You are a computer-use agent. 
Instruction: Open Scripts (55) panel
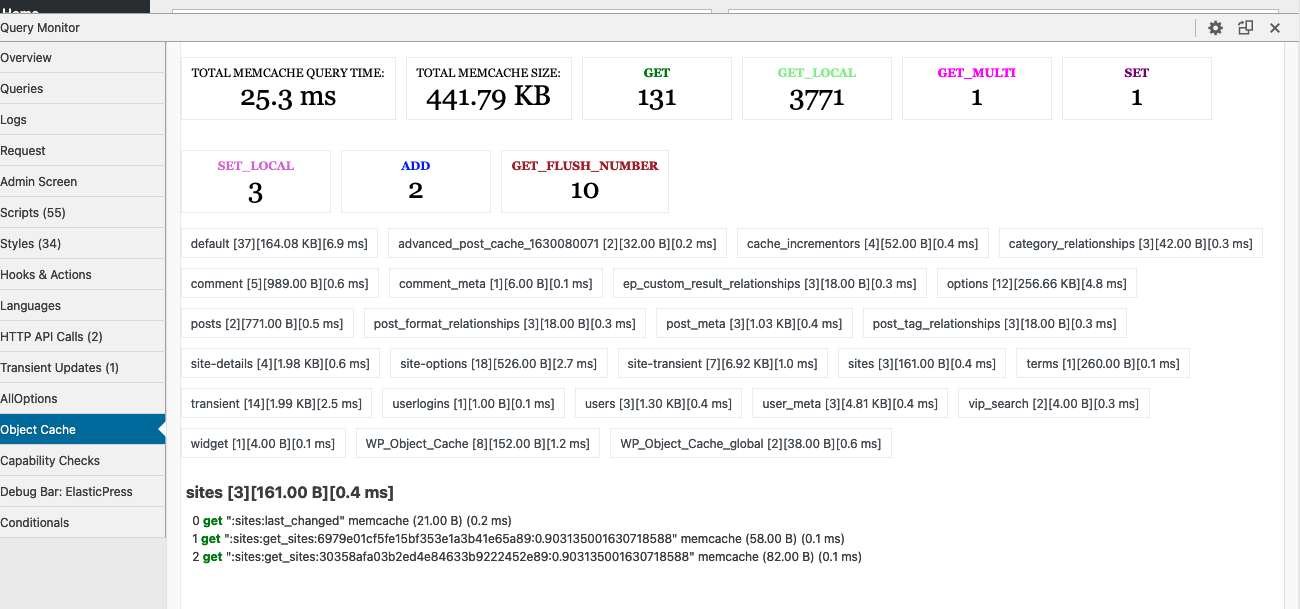point(82,213)
